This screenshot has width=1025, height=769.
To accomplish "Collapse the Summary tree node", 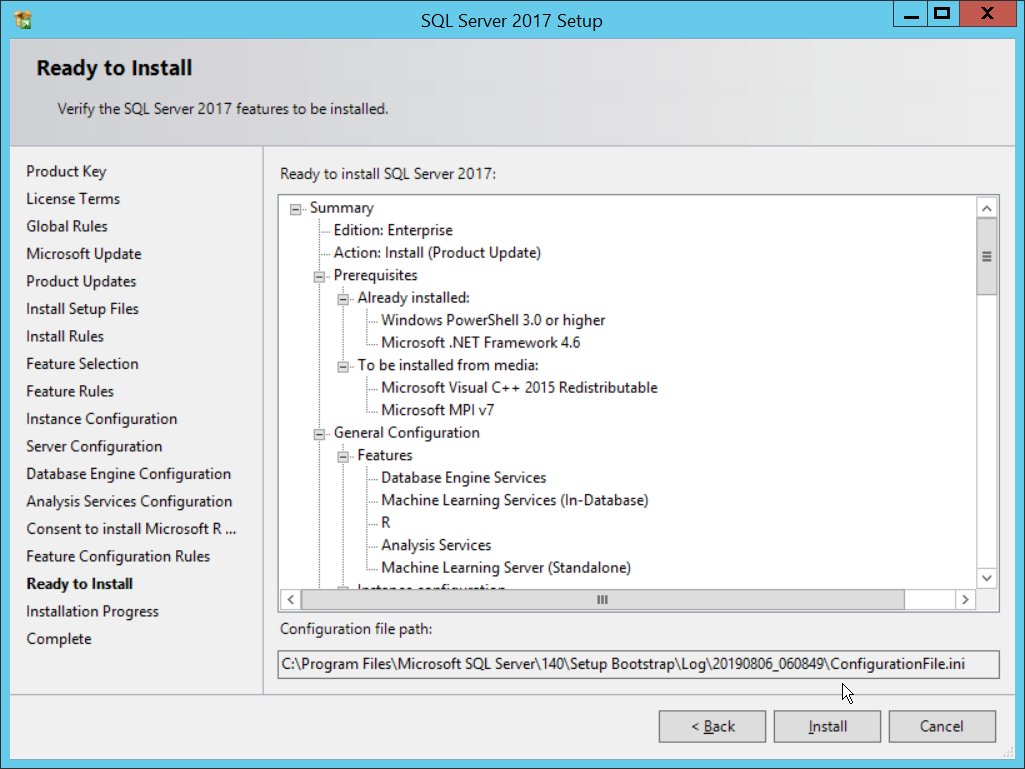I will pyautogui.click(x=295, y=208).
